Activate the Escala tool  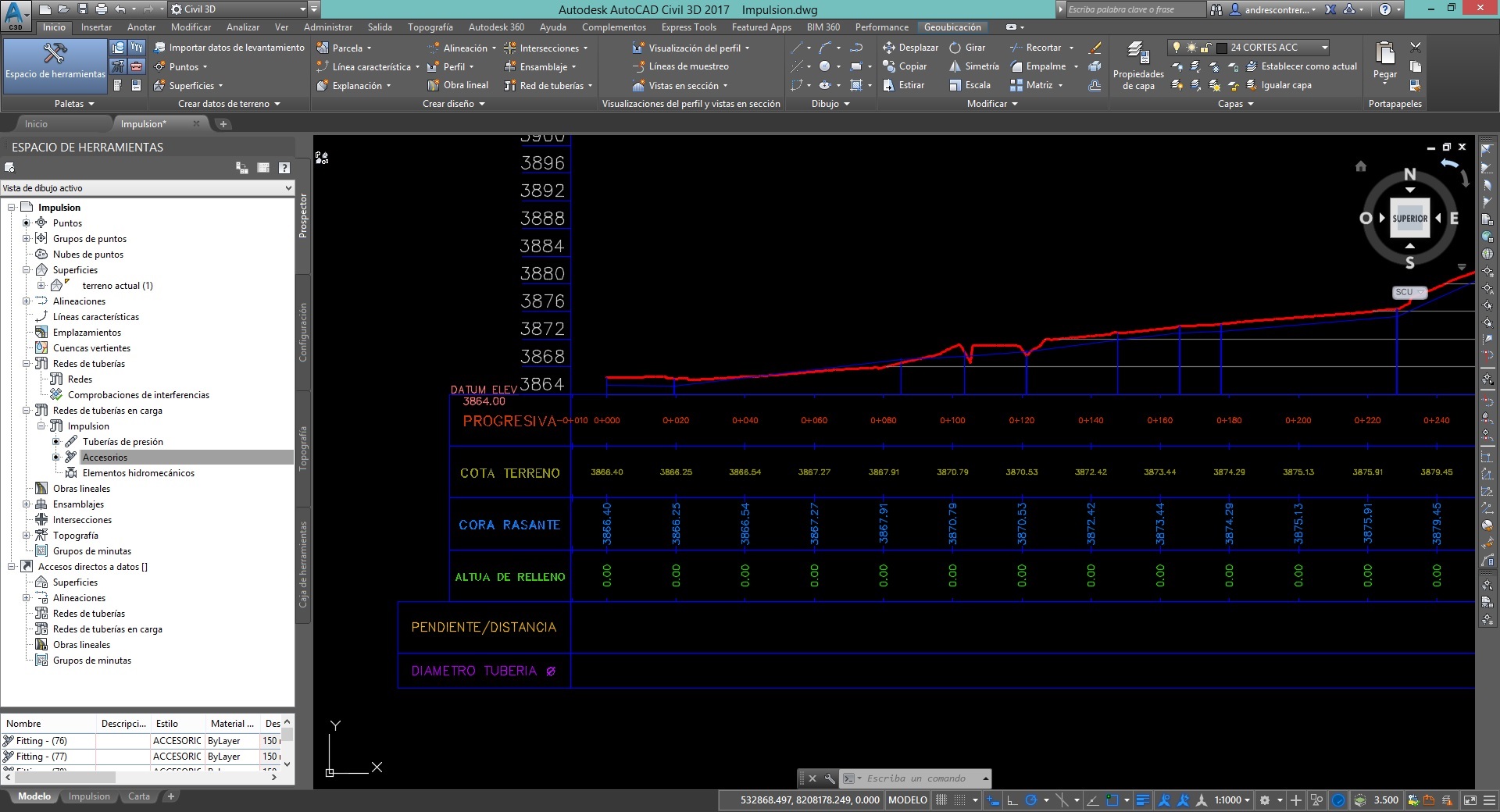click(x=971, y=85)
